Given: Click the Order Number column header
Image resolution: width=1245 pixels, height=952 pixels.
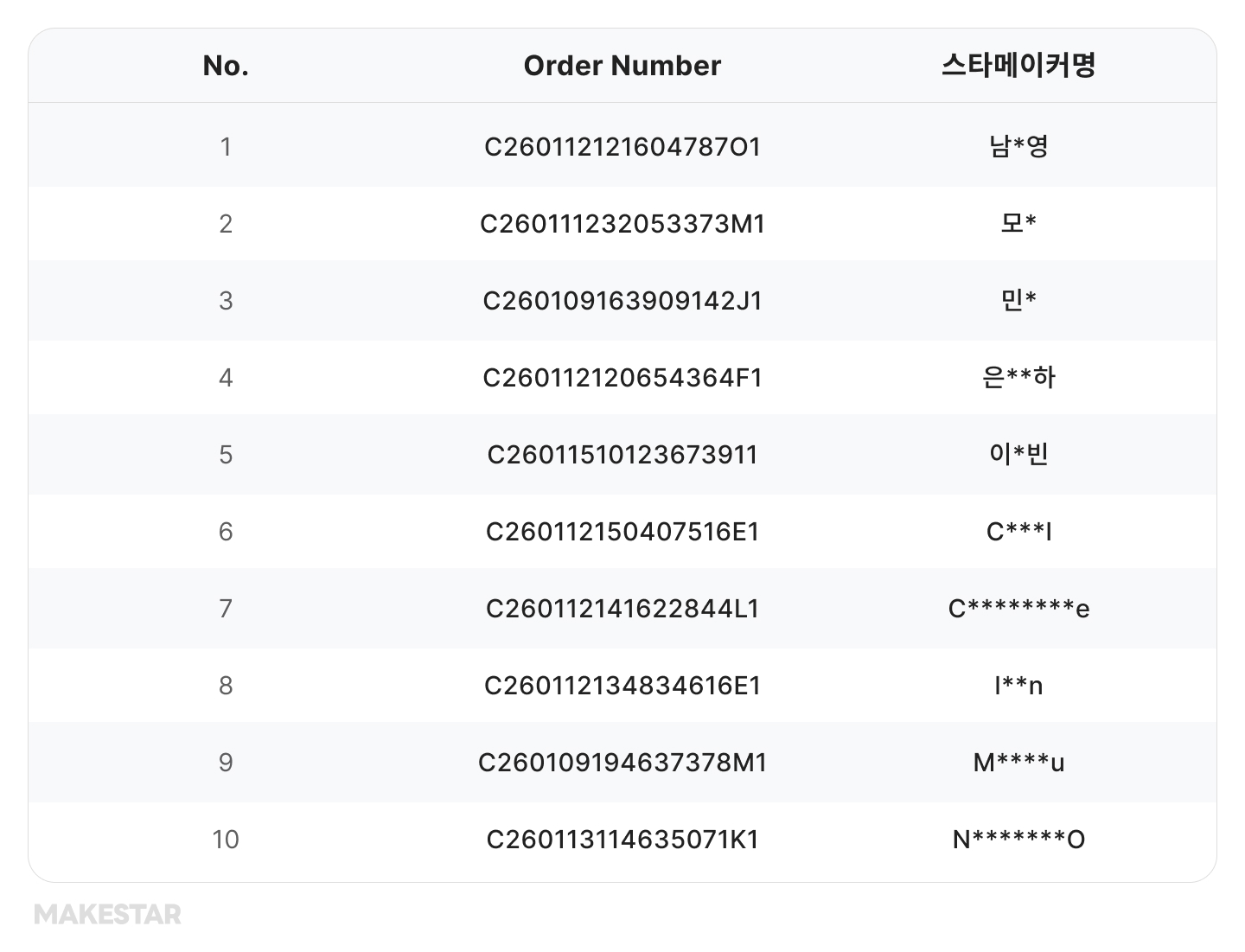Looking at the screenshot, I should (622, 66).
